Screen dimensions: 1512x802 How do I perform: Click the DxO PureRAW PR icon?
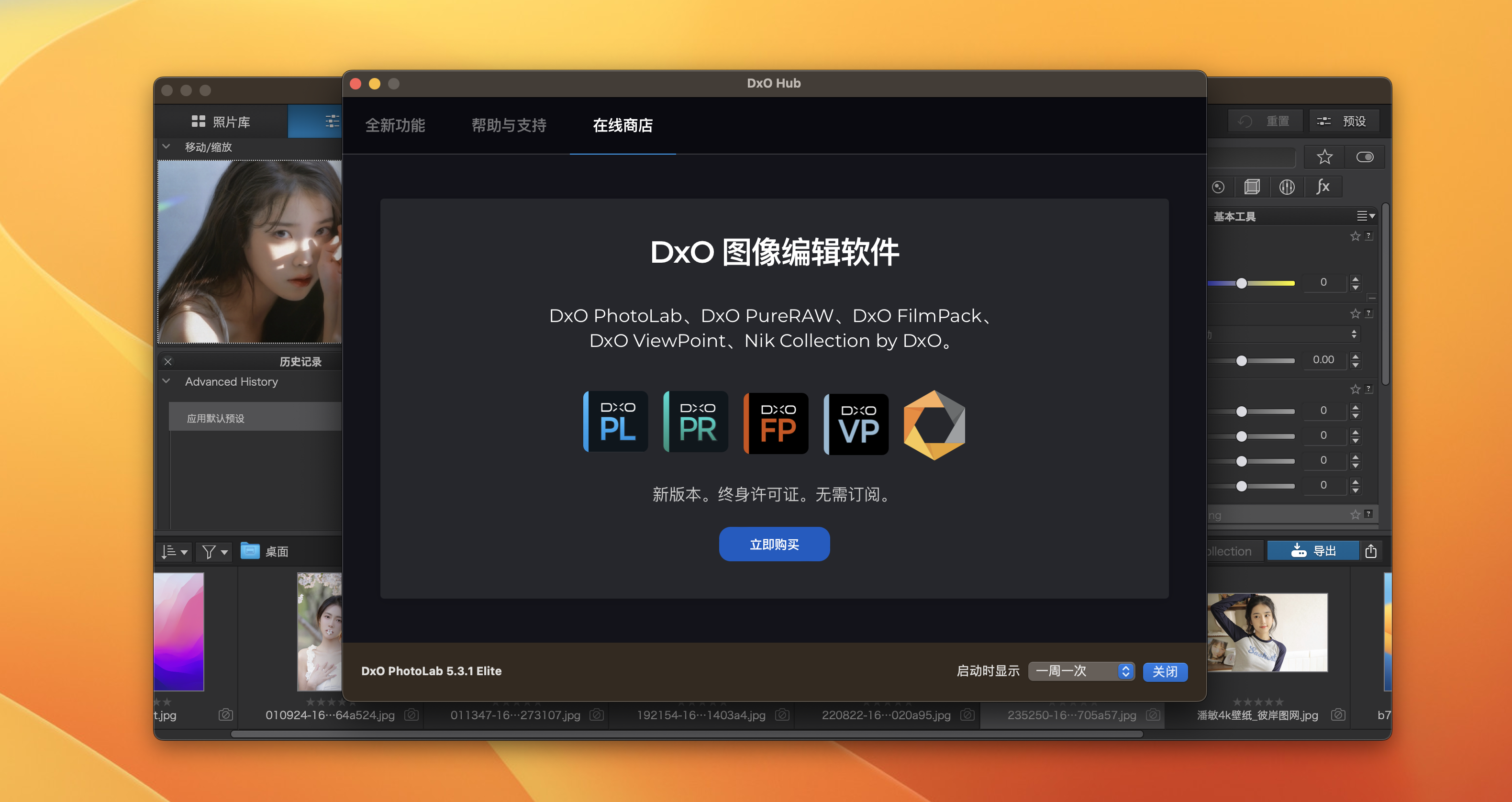point(696,422)
